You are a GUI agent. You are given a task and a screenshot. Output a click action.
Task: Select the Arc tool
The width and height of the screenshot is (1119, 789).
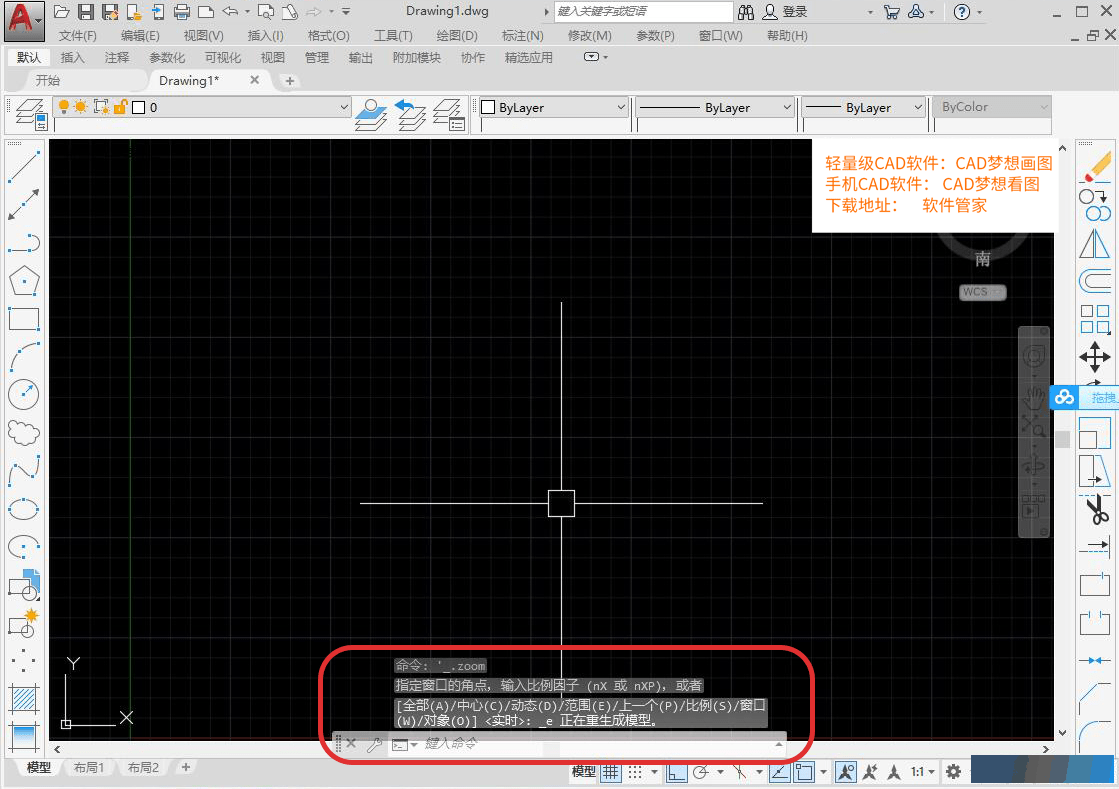click(x=24, y=357)
